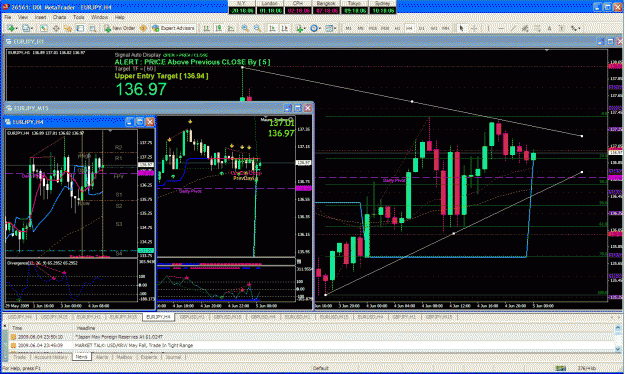Switch to the EURJPY,M15 chart tab
This screenshot has width=625, height=374.
(123, 317)
